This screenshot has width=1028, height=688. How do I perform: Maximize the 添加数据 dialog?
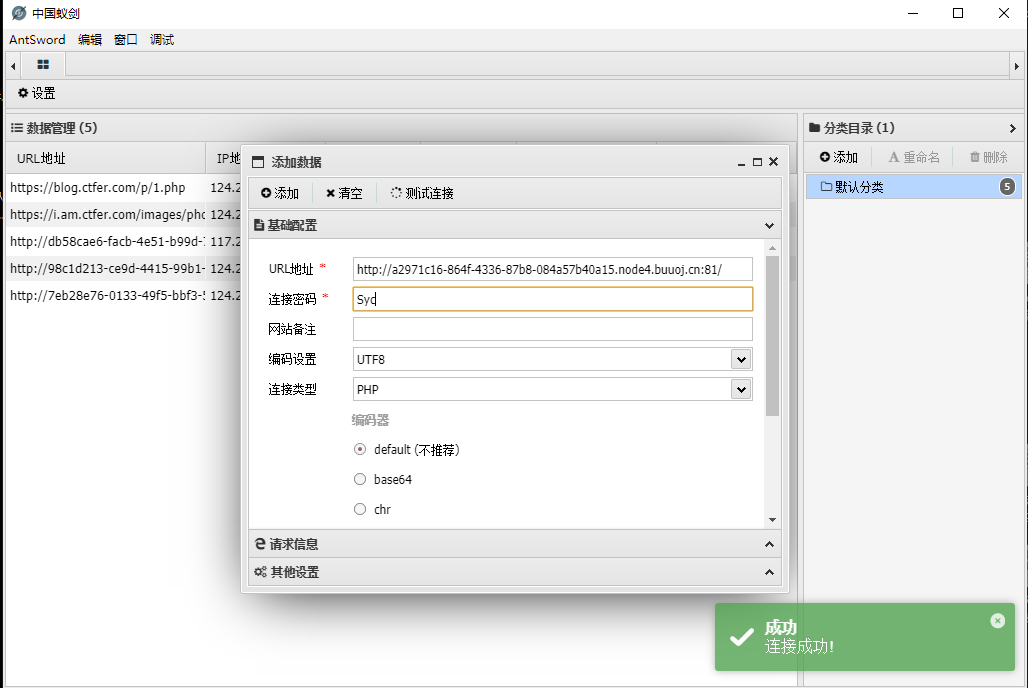pos(757,162)
